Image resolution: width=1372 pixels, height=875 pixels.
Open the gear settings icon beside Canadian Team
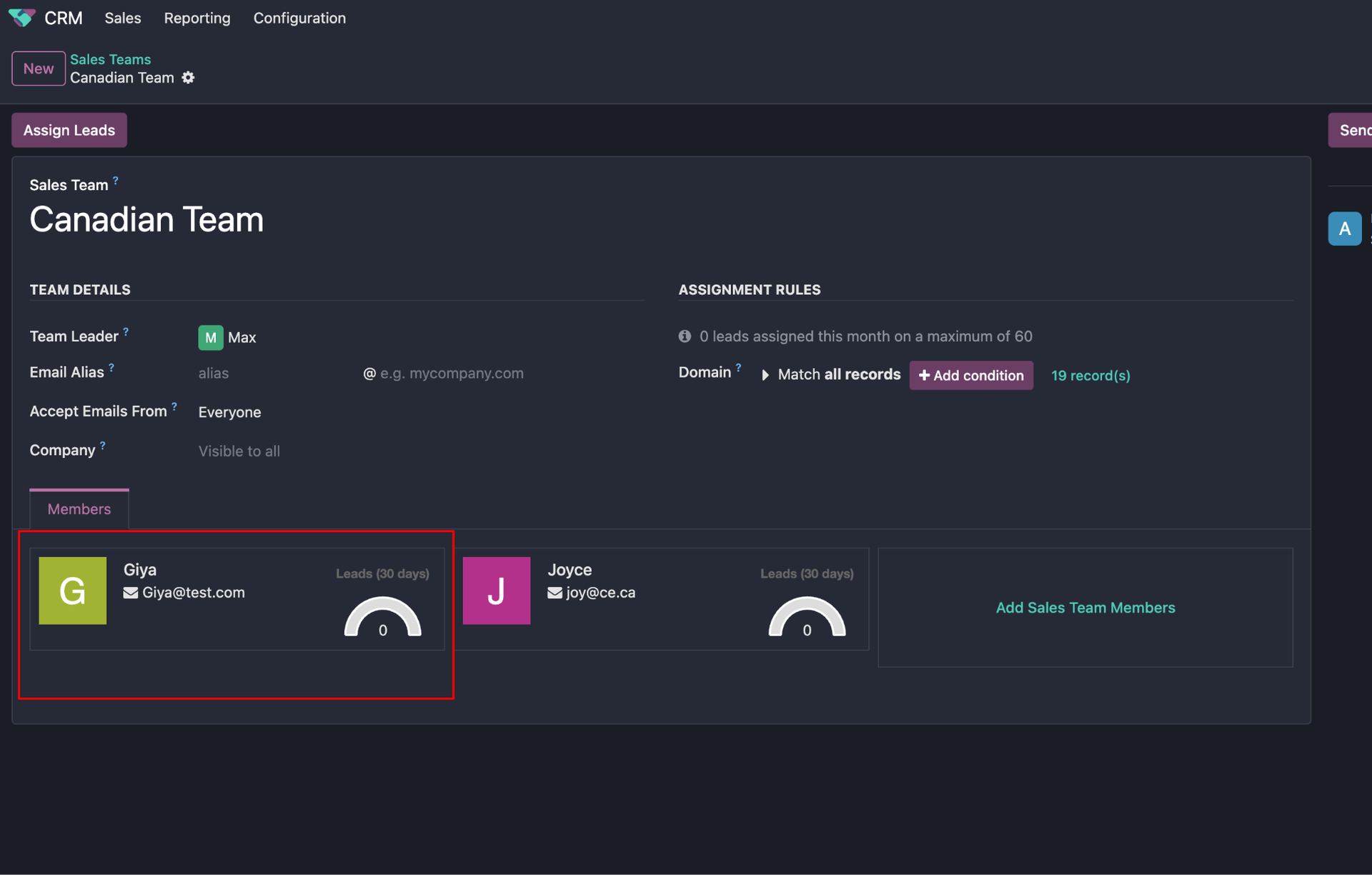[188, 78]
